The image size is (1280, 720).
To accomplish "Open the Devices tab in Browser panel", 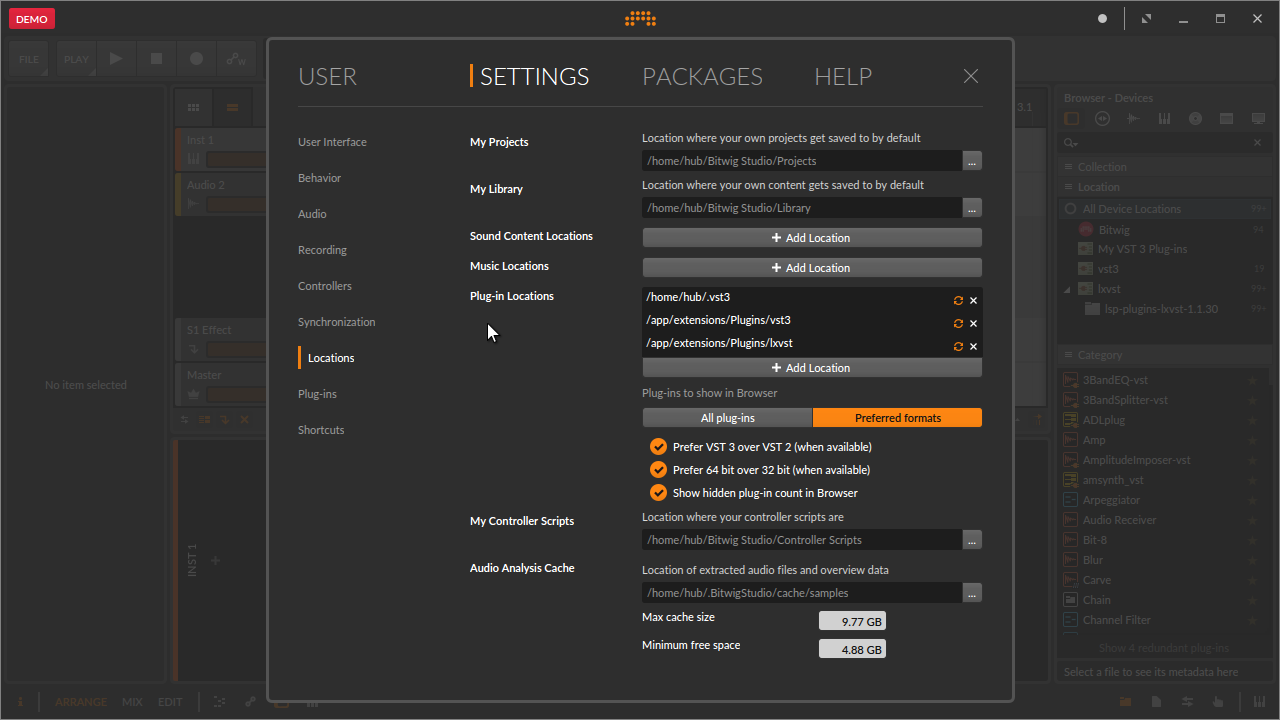I will point(1072,118).
